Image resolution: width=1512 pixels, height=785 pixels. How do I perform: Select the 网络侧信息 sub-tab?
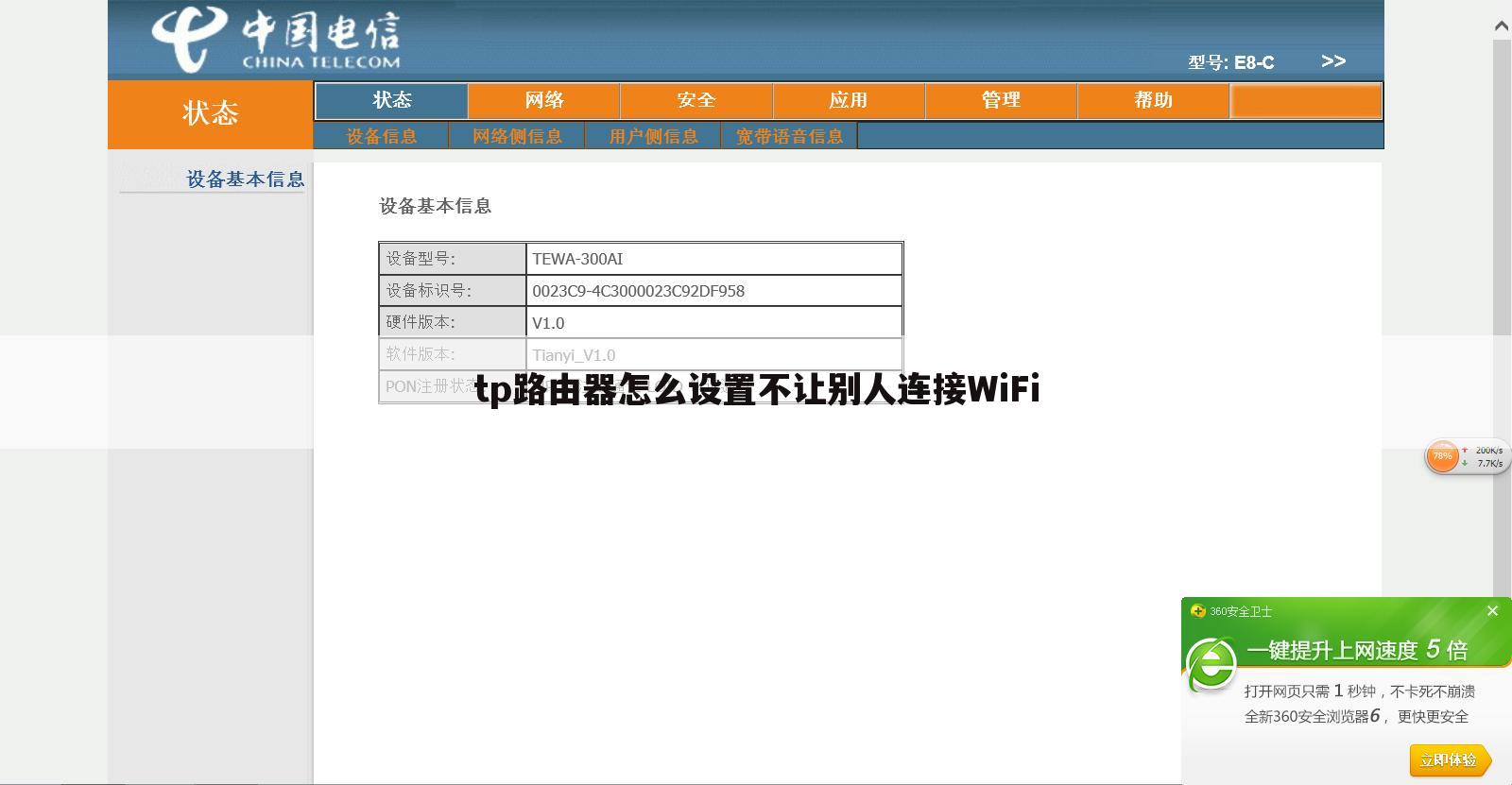517,136
